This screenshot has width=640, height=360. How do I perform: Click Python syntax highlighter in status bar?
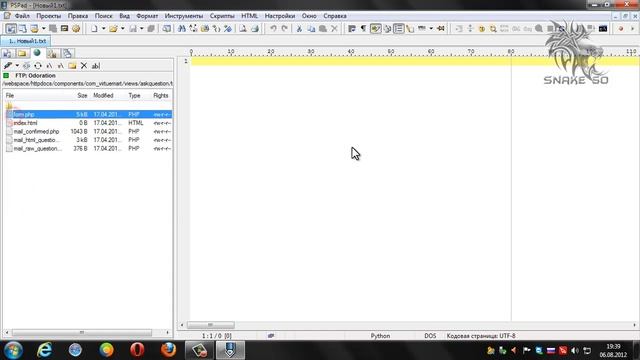coord(380,336)
